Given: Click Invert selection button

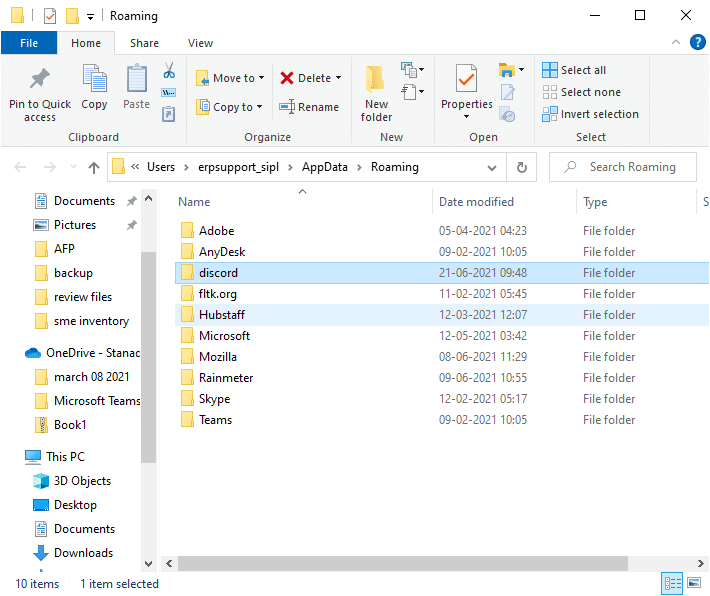Looking at the screenshot, I should [590, 114].
